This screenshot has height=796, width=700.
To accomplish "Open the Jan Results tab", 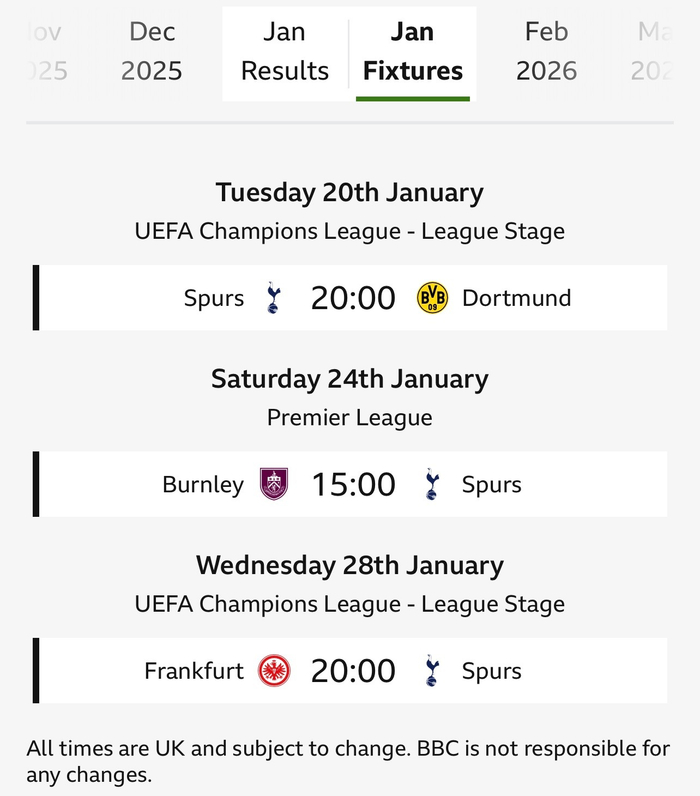I will coord(285,51).
